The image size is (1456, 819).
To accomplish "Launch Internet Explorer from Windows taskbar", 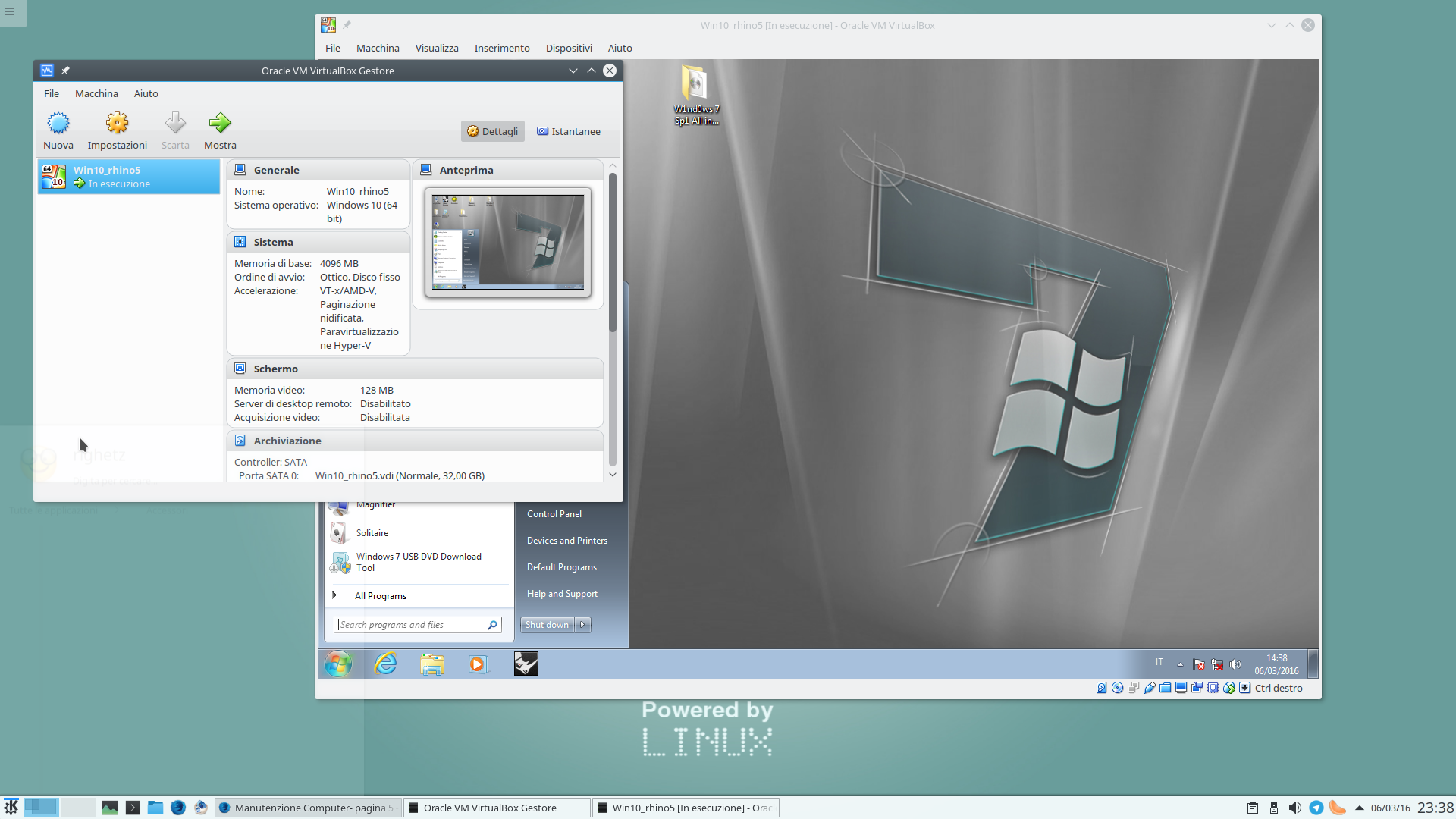I will [x=385, y=664].
